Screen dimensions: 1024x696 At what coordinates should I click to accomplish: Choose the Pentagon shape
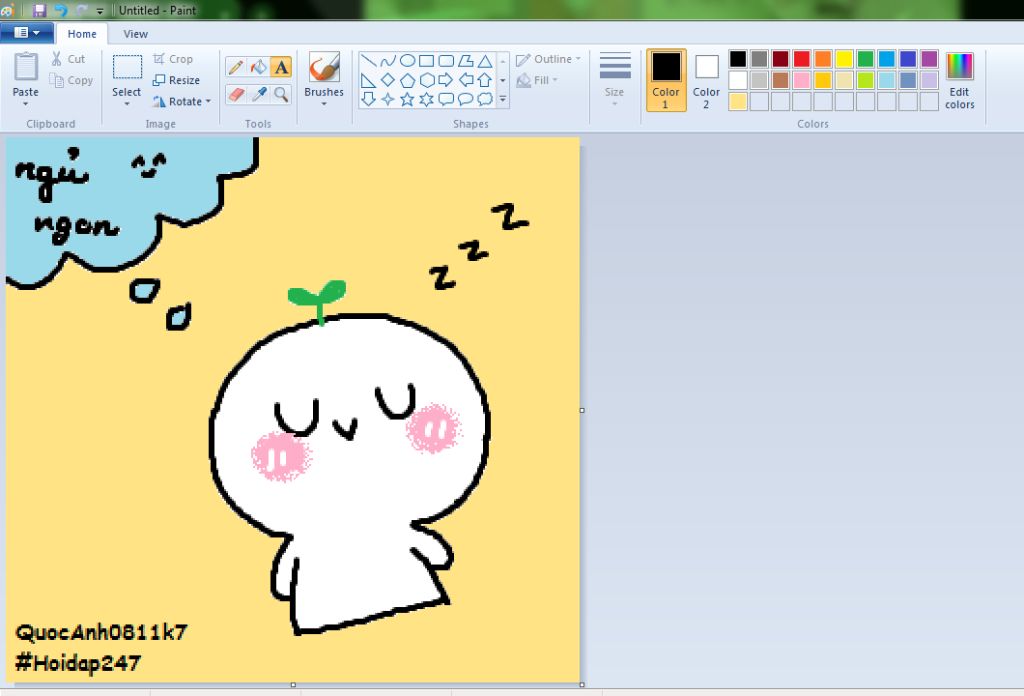(407, 80)
